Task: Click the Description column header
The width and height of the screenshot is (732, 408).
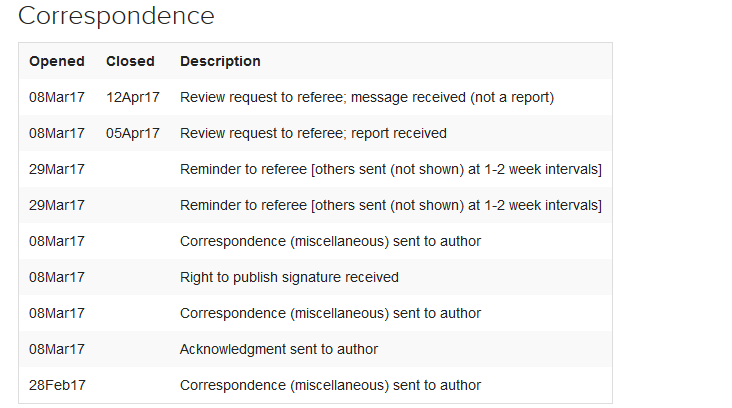Action: click(220, 61)
